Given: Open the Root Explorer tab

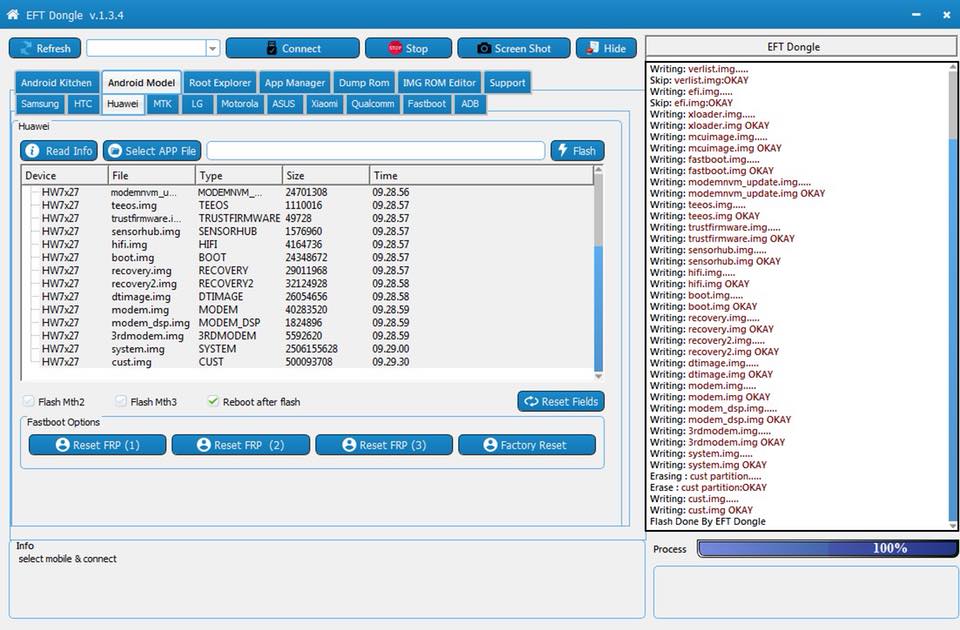Looking at the screenshot, I should click(x=220, y=83).
